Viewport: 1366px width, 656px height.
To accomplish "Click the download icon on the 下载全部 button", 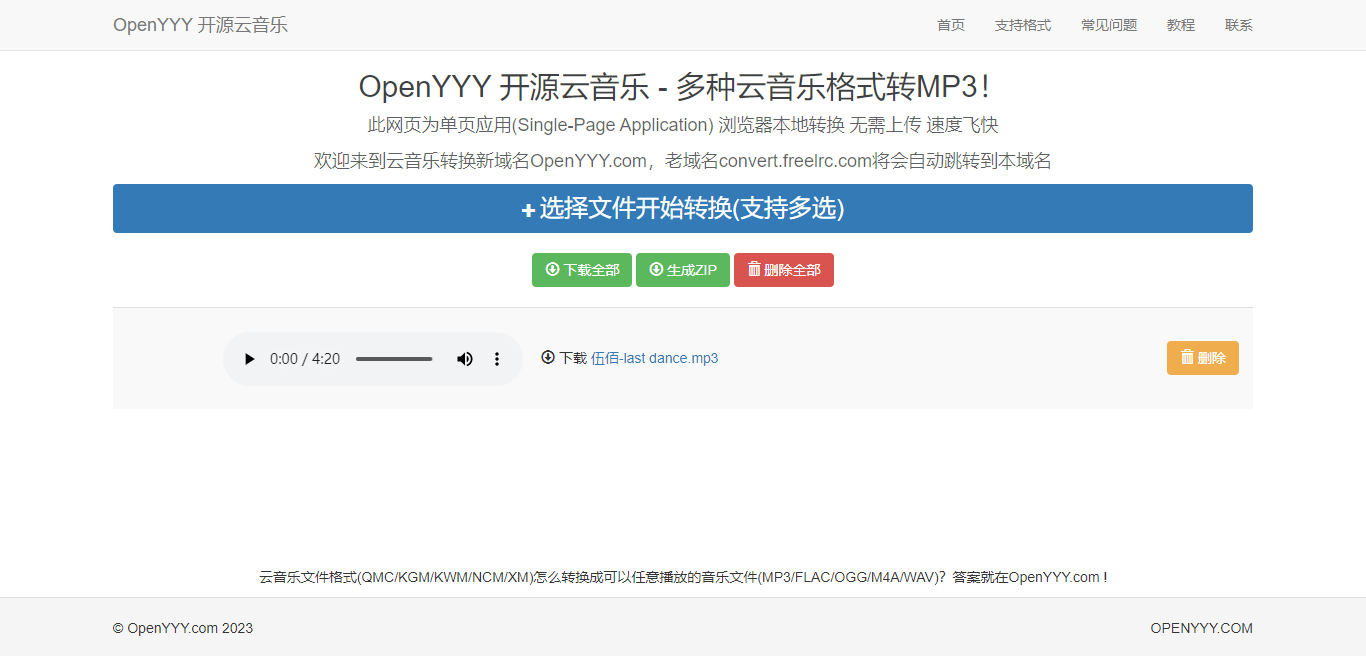I will tap(552, 269).
